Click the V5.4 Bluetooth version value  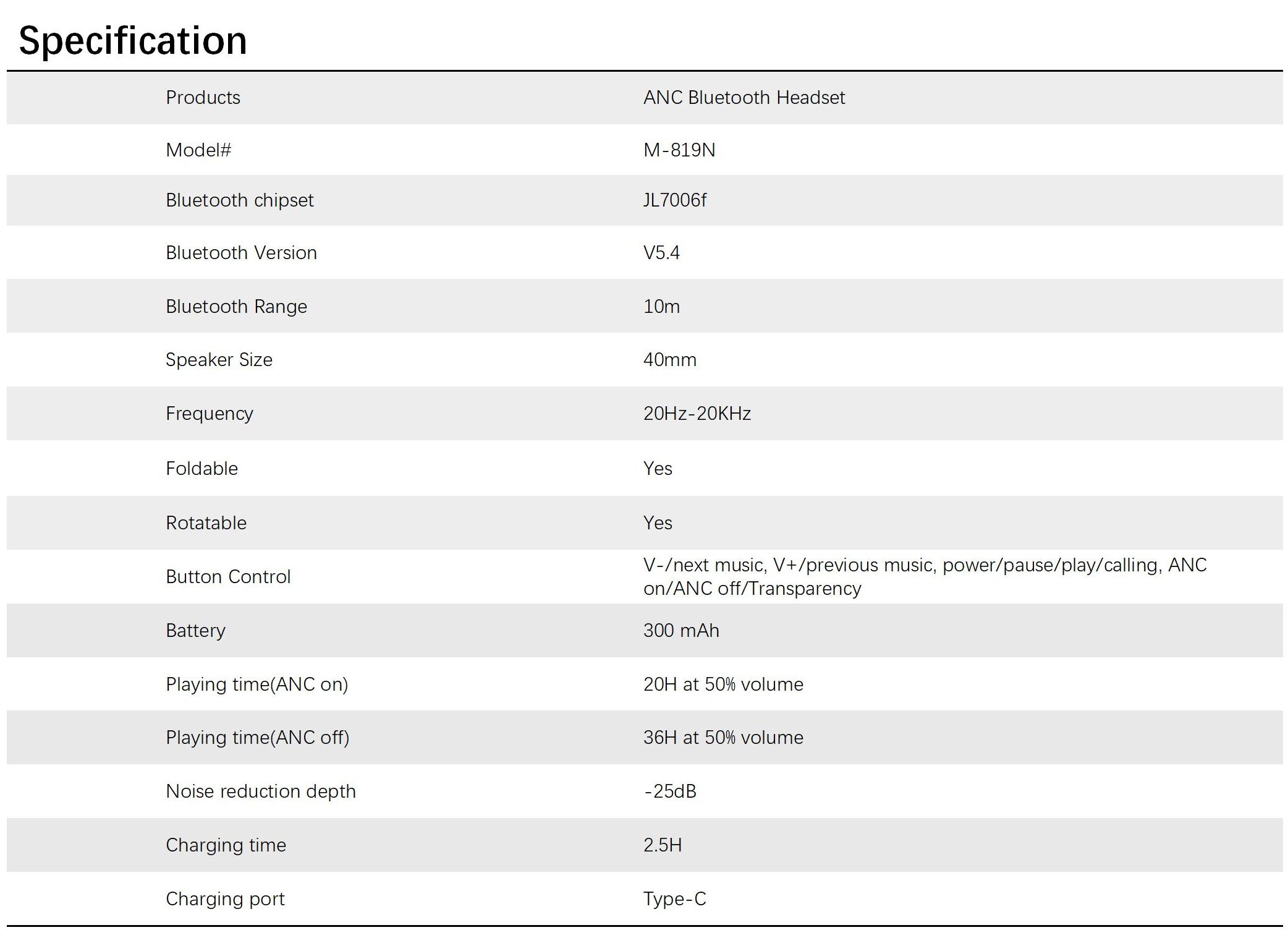pos(661,253)
